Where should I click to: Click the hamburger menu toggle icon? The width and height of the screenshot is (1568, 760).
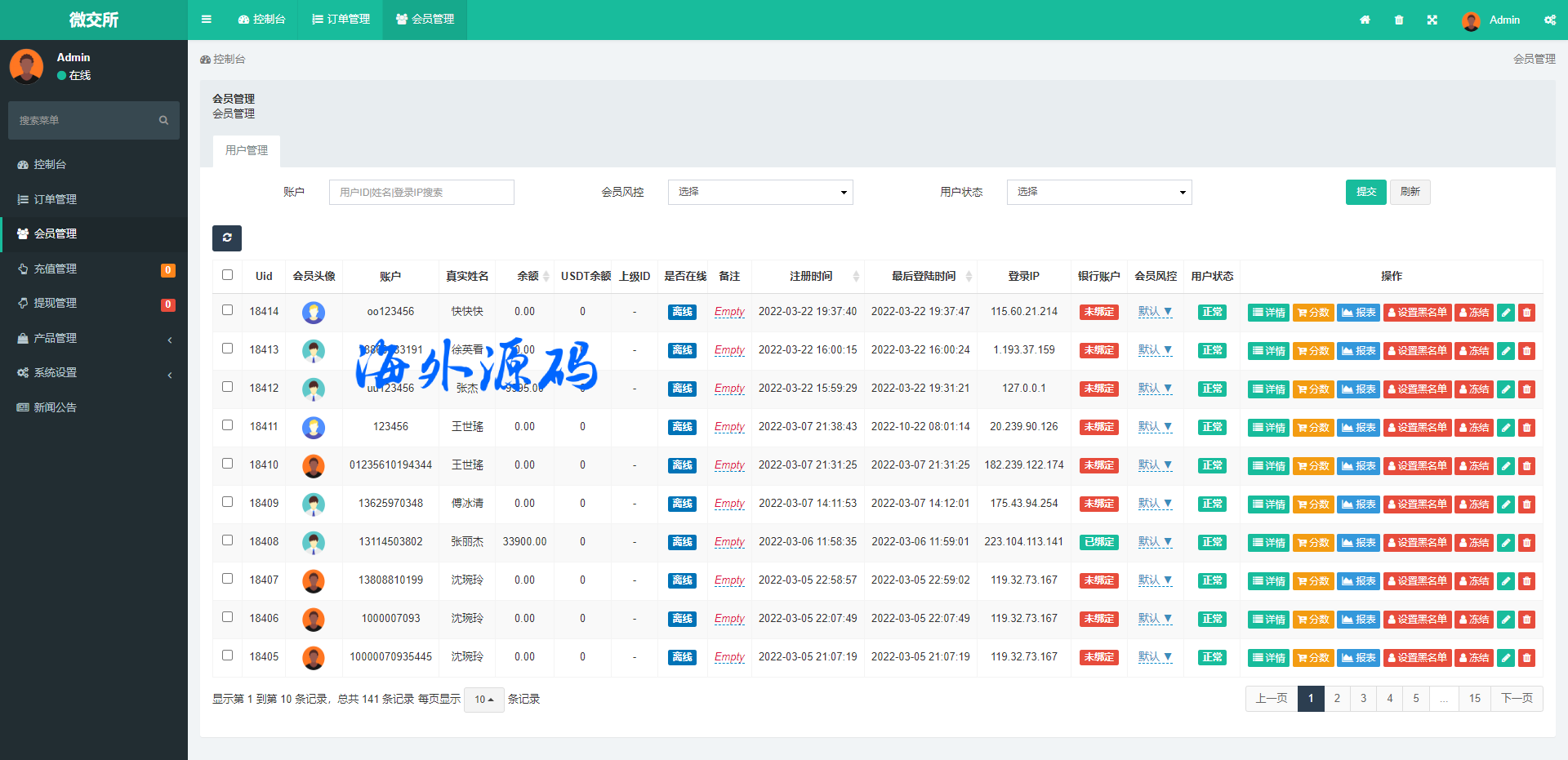coord(207,20)
